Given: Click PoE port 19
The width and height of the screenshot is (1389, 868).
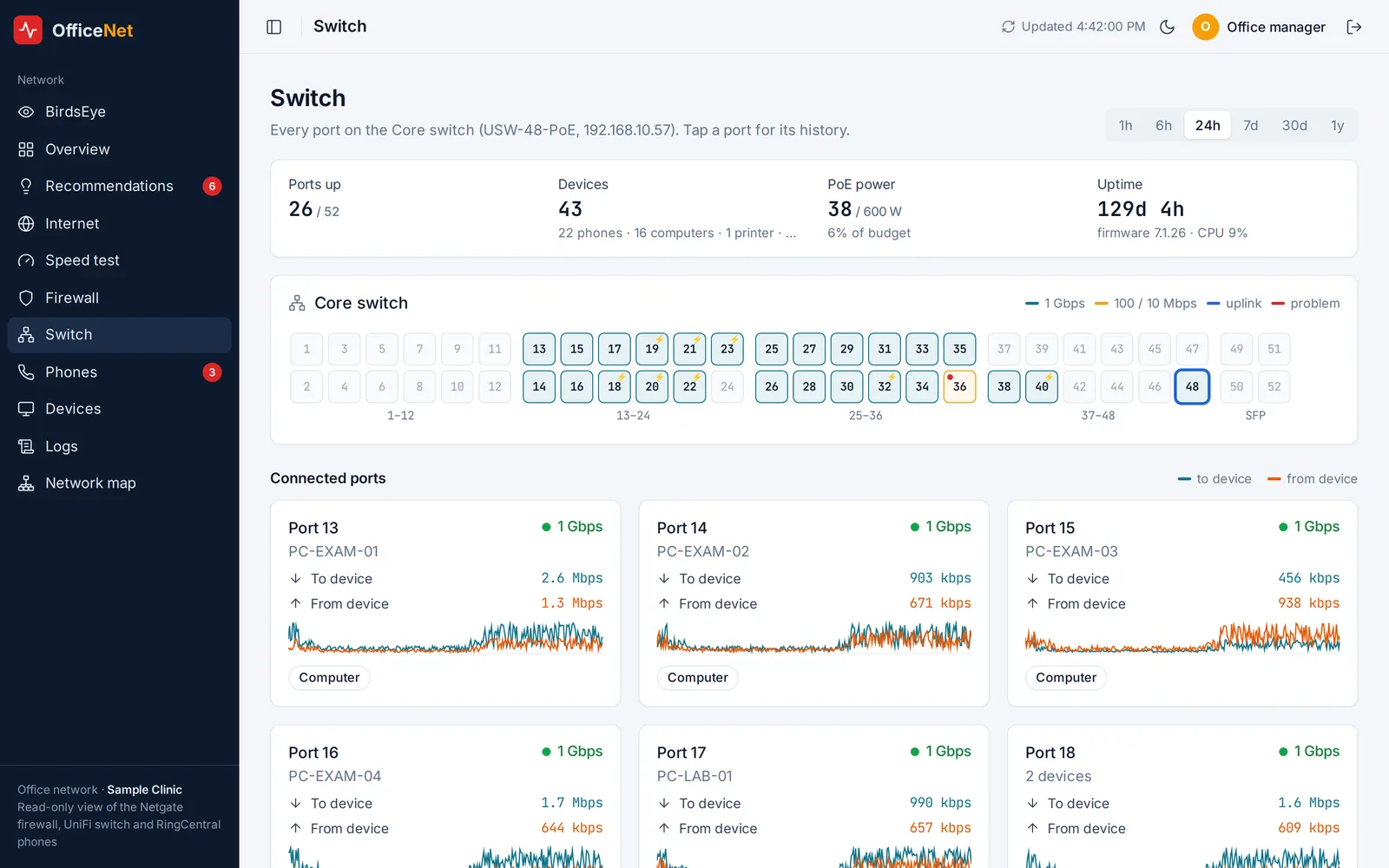Looking at the screenshot, I should click(652, 349).
